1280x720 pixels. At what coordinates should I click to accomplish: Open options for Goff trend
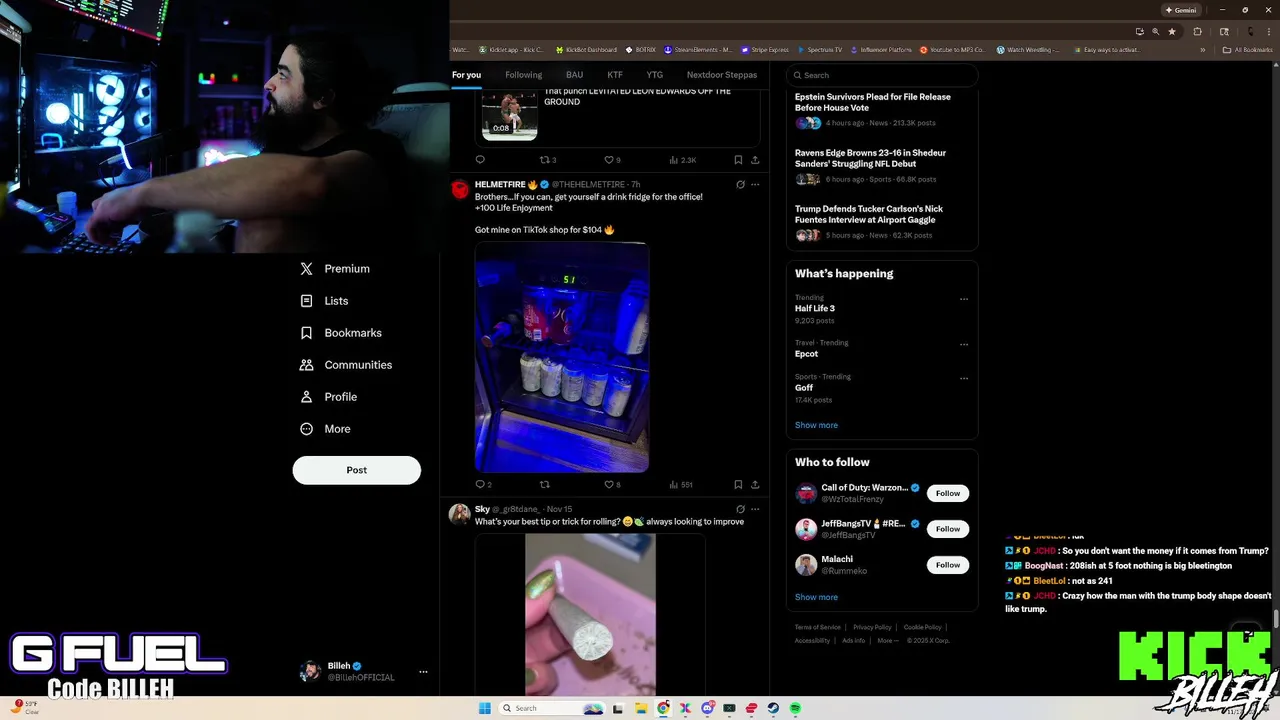[x=964, y=378]
